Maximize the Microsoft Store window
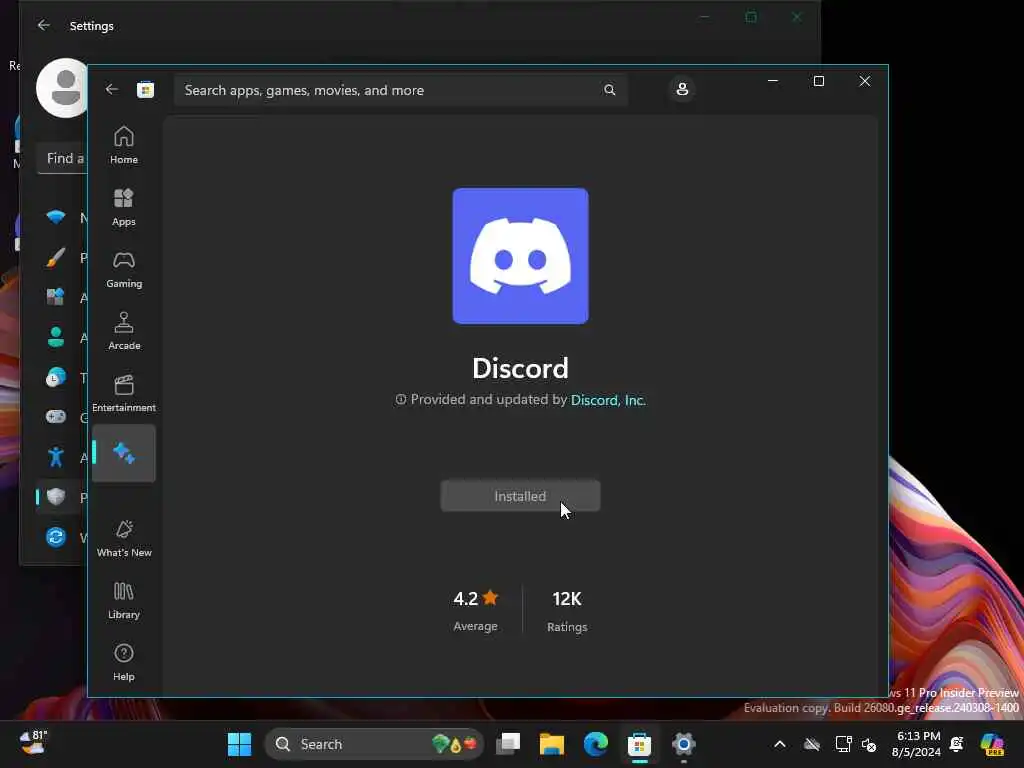This screenshot has width=1024, height=768. pos(818,81)
